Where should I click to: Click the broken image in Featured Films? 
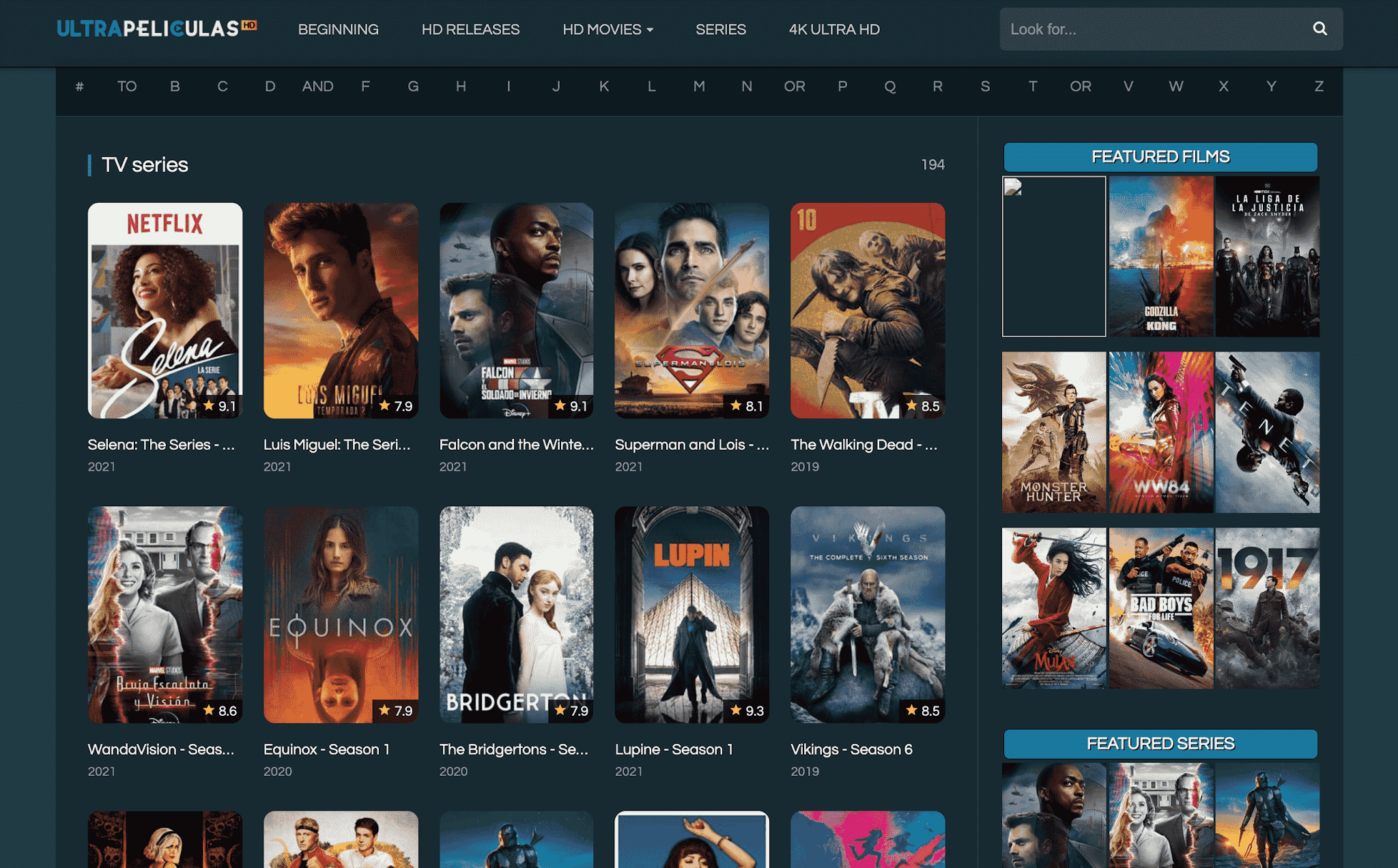tap(1054, 256)
